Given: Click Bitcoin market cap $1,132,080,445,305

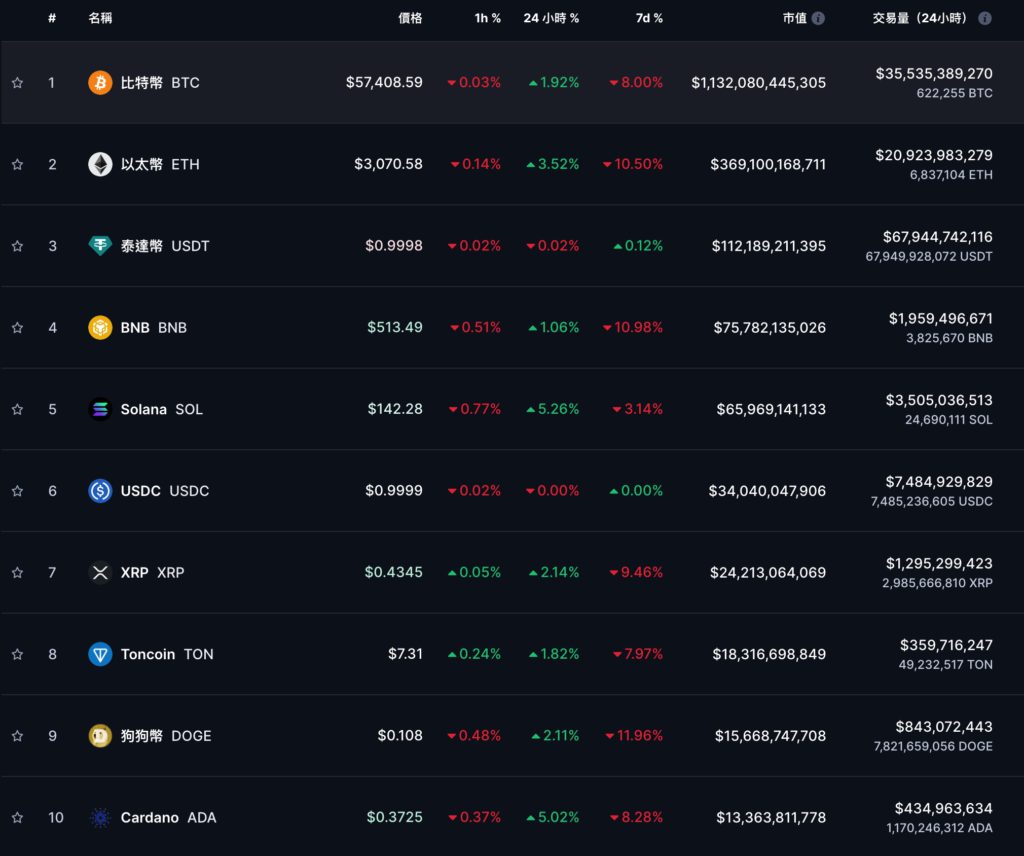Looking at the screenshot, I should click(758, 83).
